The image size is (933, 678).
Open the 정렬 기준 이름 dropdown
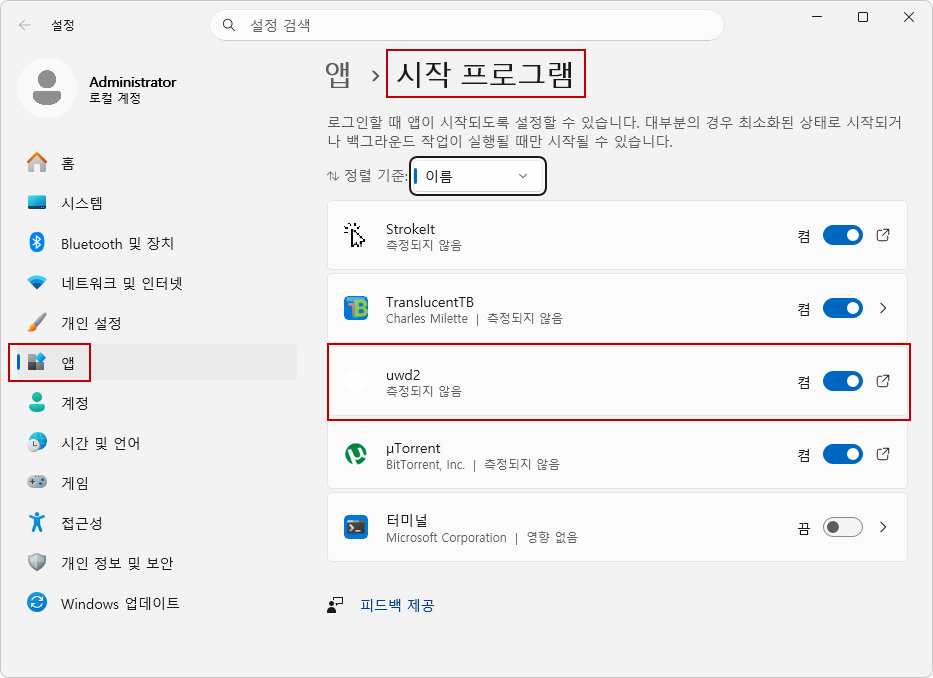[x=478, y=176]
